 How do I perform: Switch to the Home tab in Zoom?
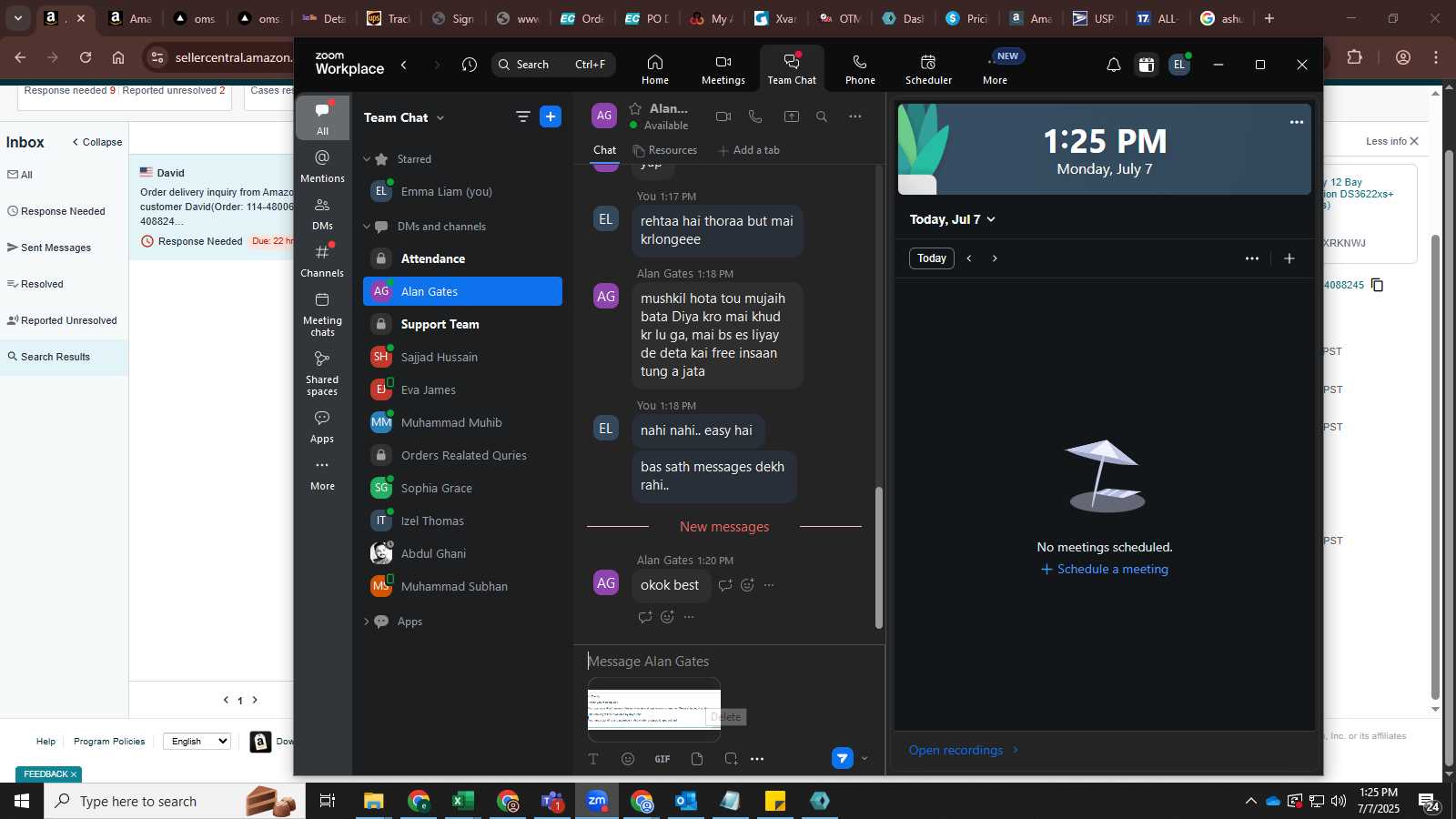pos(655,69)
